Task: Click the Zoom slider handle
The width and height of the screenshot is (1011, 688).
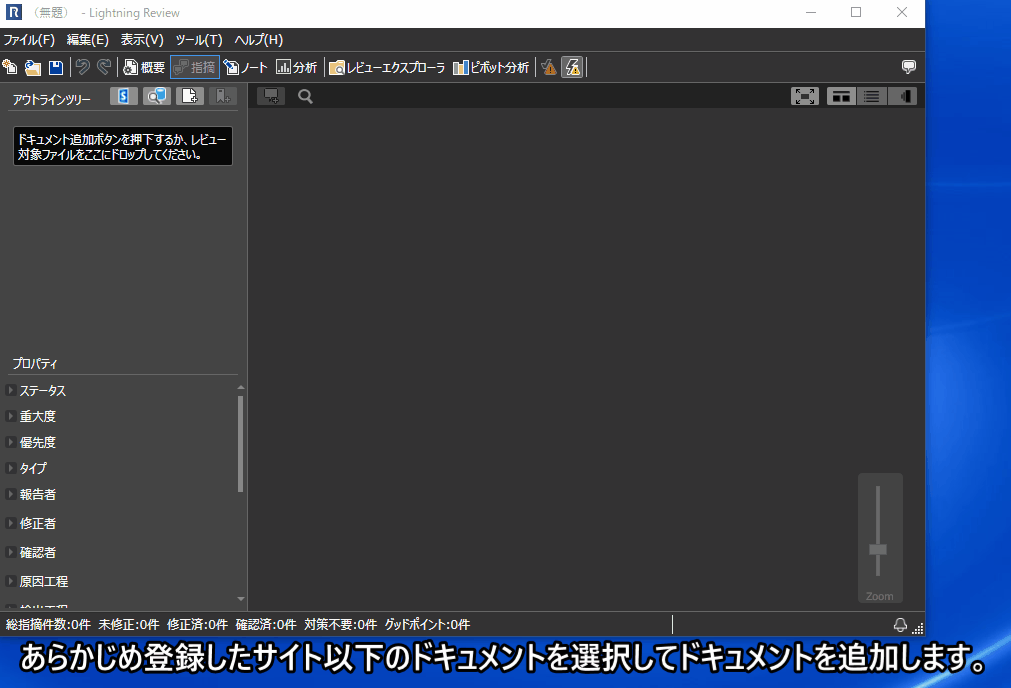Action: click(x=878, y=549)
